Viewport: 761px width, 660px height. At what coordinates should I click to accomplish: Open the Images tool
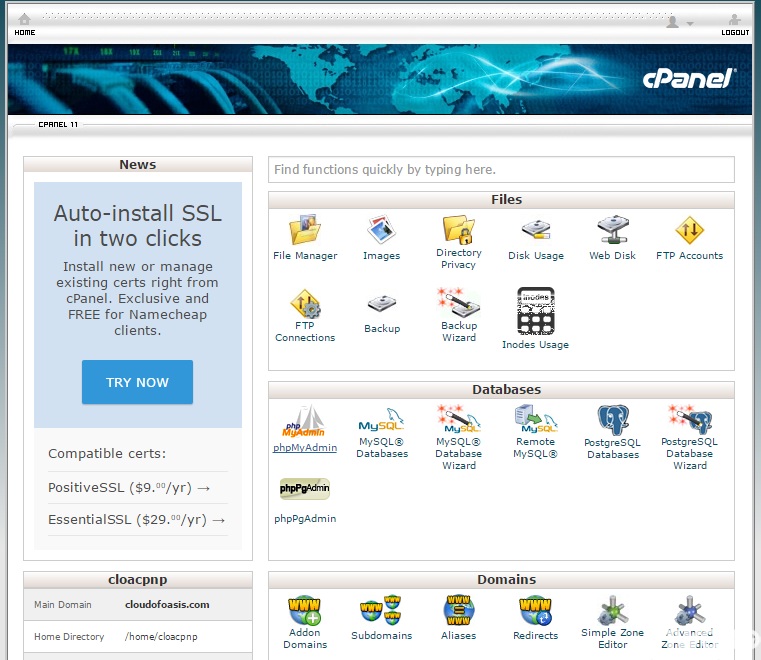coord(381,237)
